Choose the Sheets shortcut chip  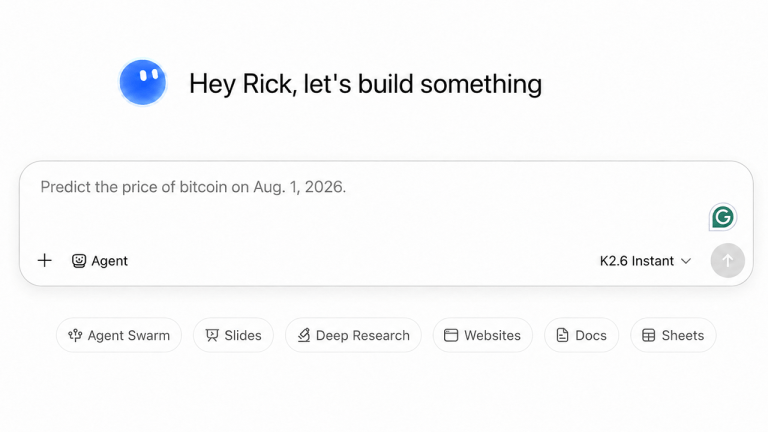(673, 335)
